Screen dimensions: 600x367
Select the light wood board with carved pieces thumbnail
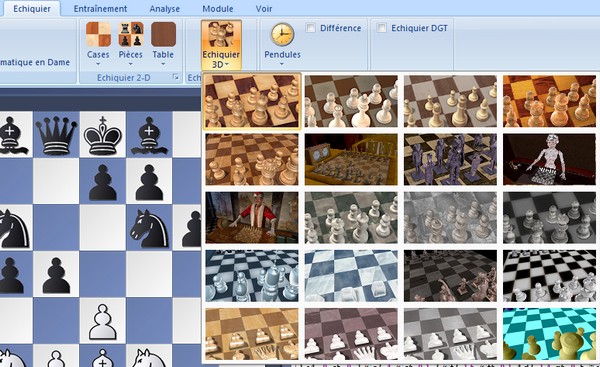coord(252,159)
